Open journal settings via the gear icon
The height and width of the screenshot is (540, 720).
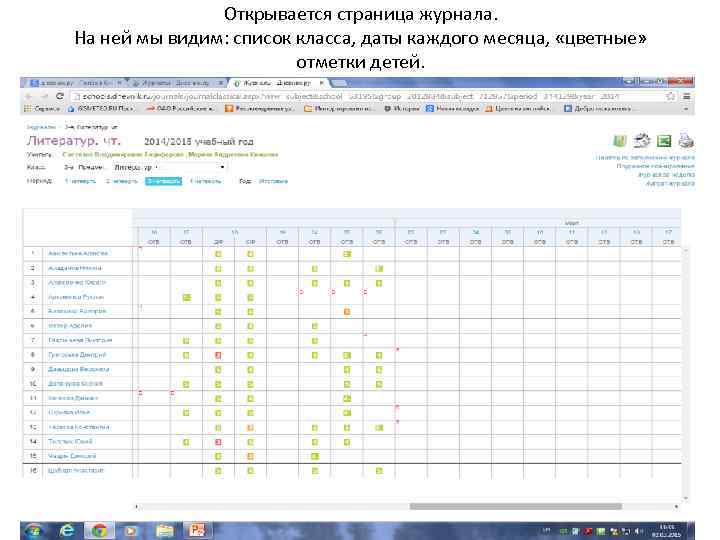(x=642, y=141)
